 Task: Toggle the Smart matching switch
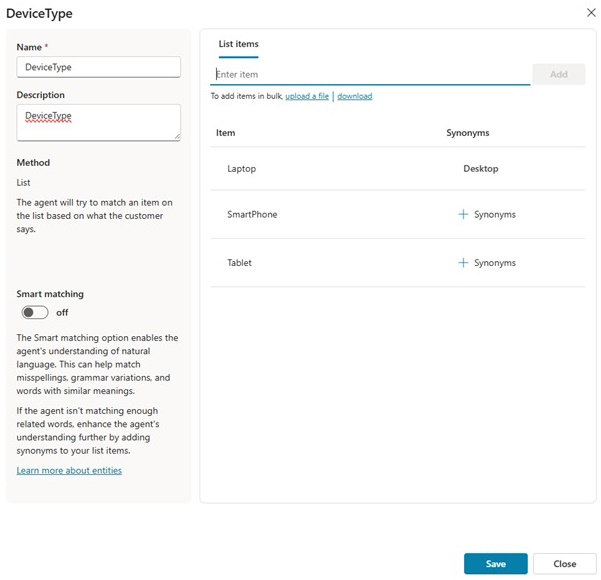pos(35,312)
